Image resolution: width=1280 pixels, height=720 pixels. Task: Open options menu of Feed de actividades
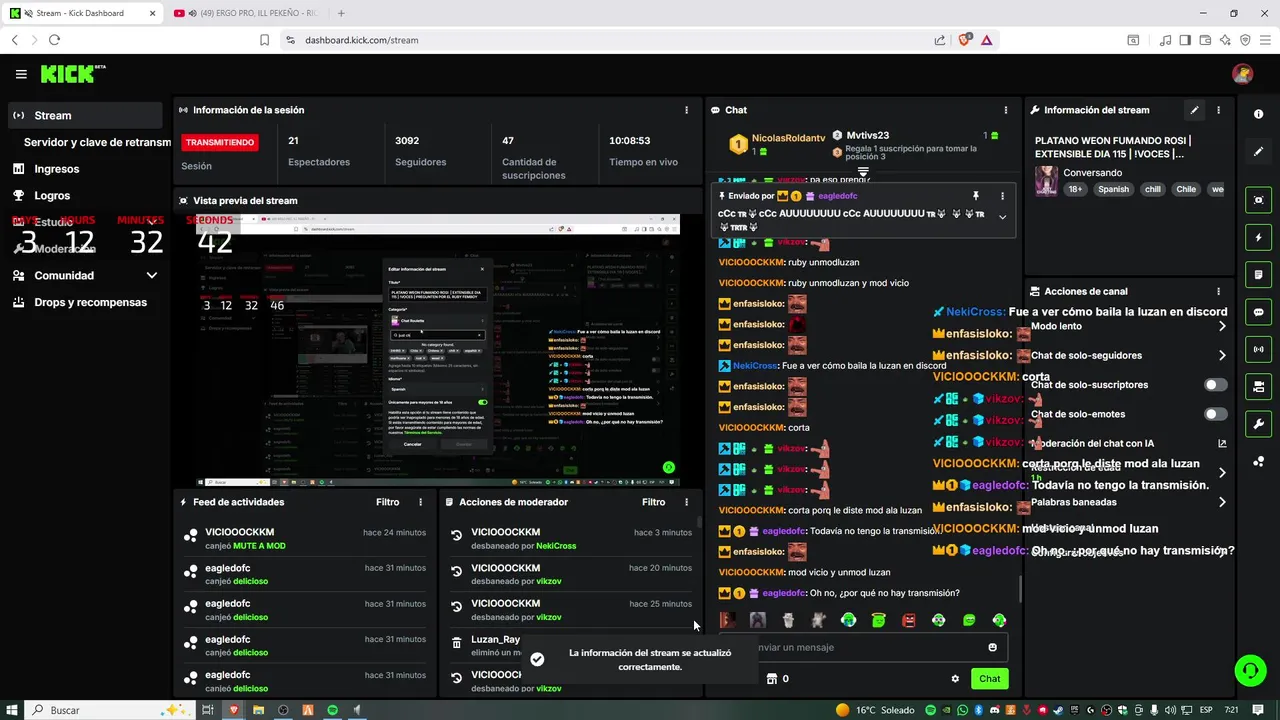[420, 502]
